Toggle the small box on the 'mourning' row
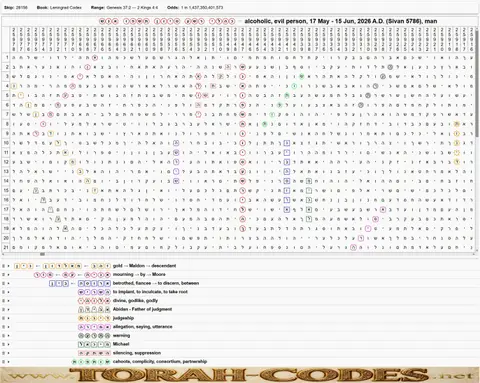Image resolution: width=480 pixels, height=383 pixels. [3, 275]
